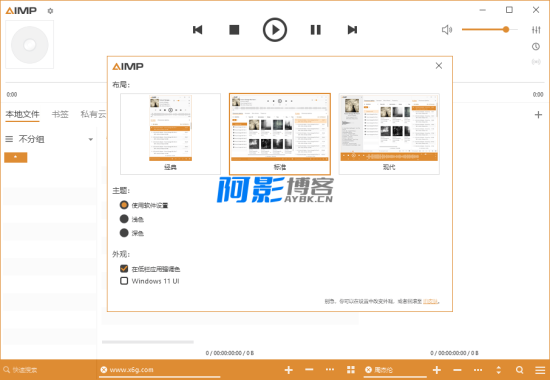Mute audio via the speaker icon
Viewport: 550px width, 380px height.
pos(447,30)
